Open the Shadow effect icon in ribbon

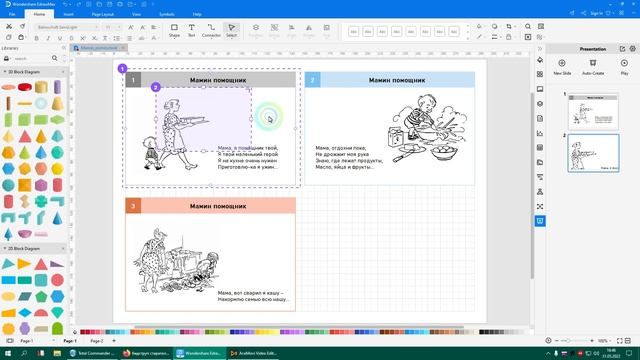pos(495,27)
